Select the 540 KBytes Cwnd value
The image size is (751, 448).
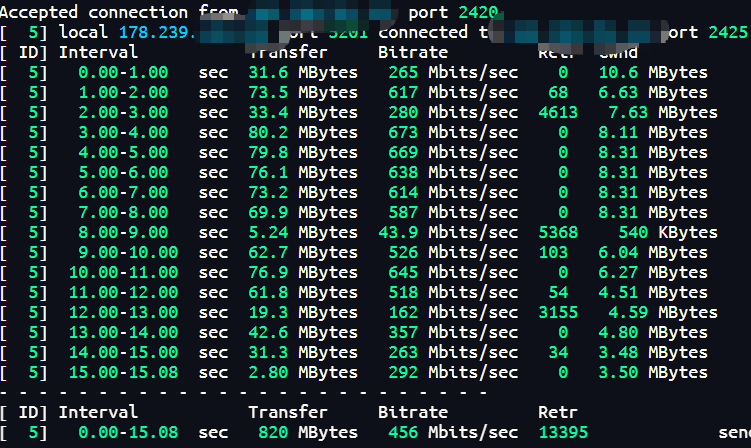click(668, 232)
